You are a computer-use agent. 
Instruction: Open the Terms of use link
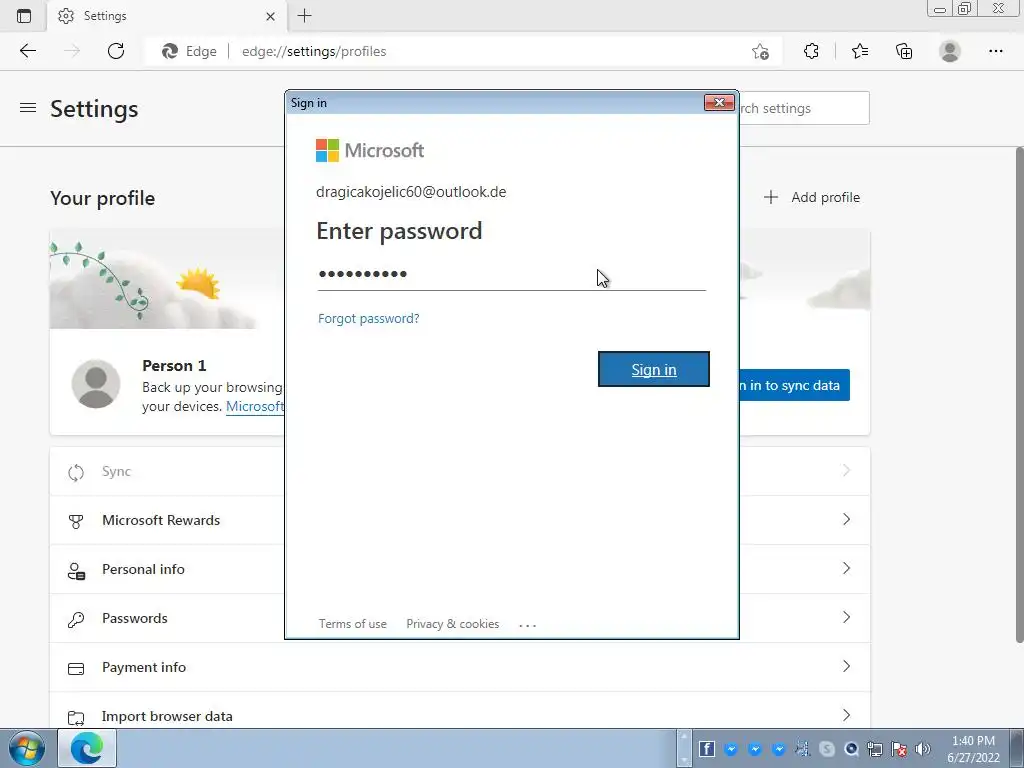(353, 624)
